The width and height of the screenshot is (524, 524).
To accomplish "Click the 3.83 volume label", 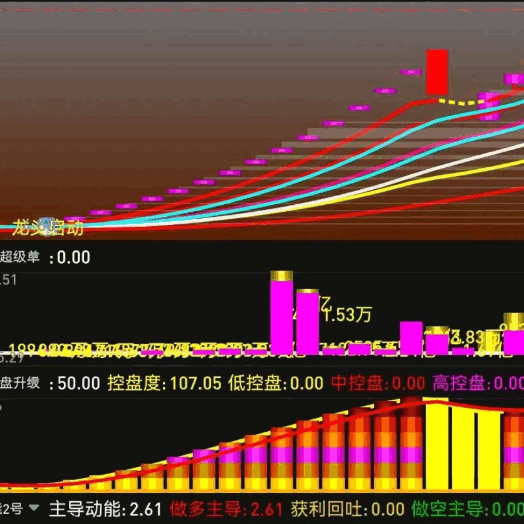I will (x=467, y=337).
